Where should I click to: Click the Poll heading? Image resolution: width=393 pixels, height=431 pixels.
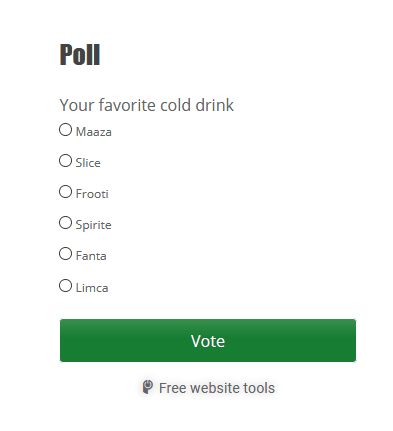pos(80,55)
